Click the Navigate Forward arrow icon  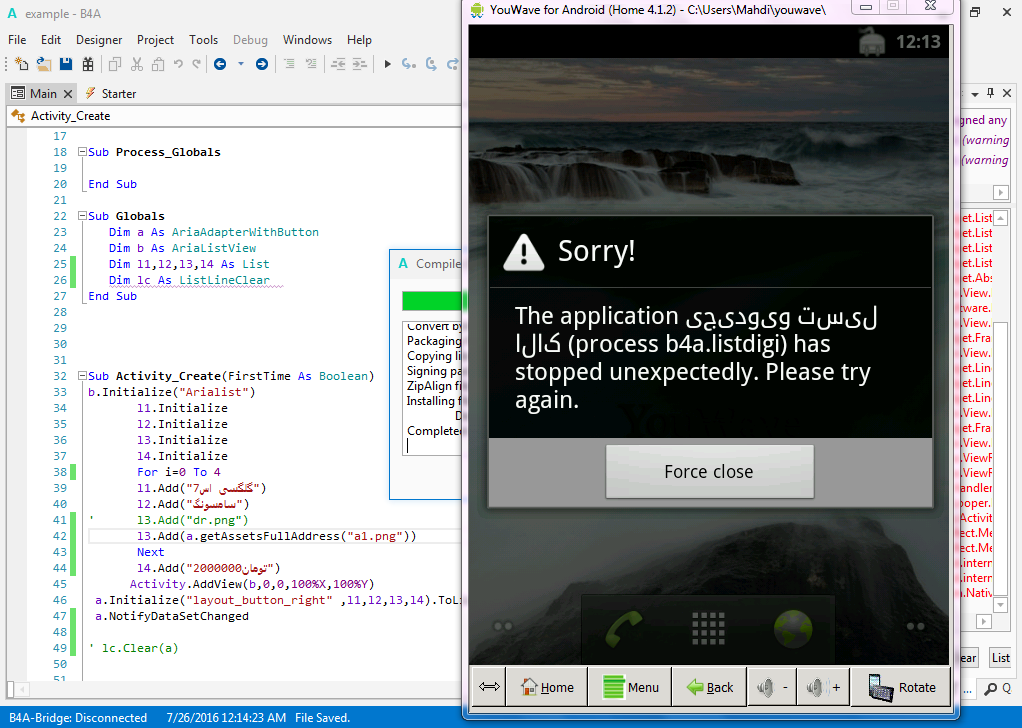click(262, 64)
